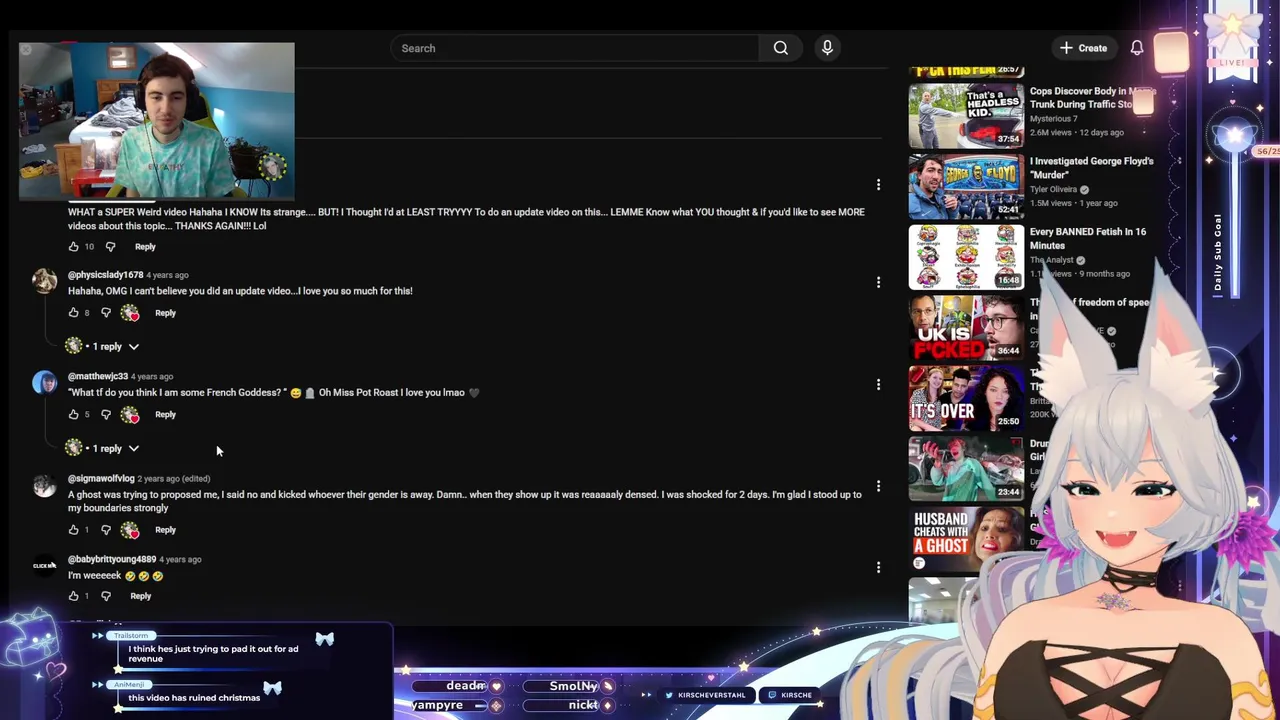Click 'Every BANNED Fetish In 16 Minutes' title
The image size is (1280, 720).
(x=1087, y=238)
